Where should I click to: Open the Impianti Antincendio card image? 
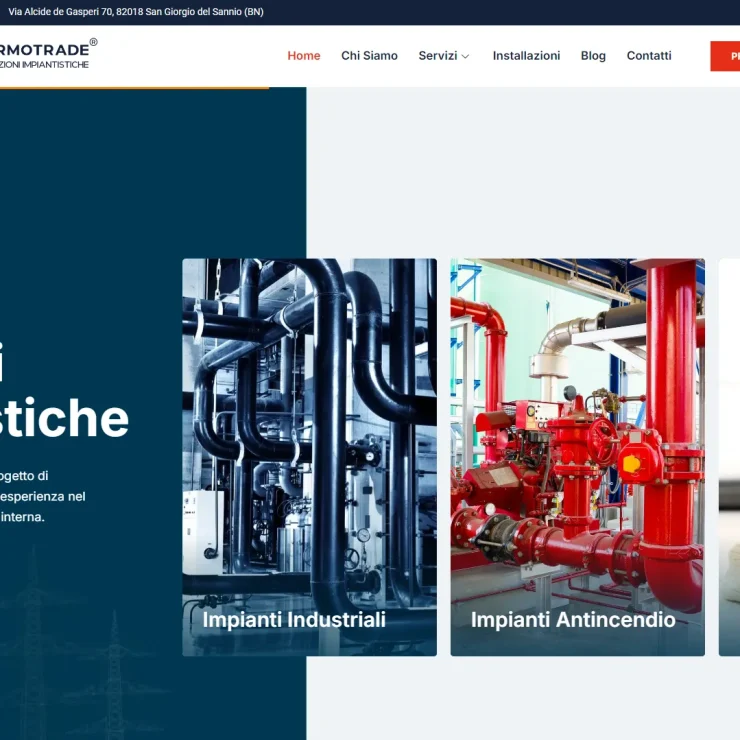click(x=578, y=457)
